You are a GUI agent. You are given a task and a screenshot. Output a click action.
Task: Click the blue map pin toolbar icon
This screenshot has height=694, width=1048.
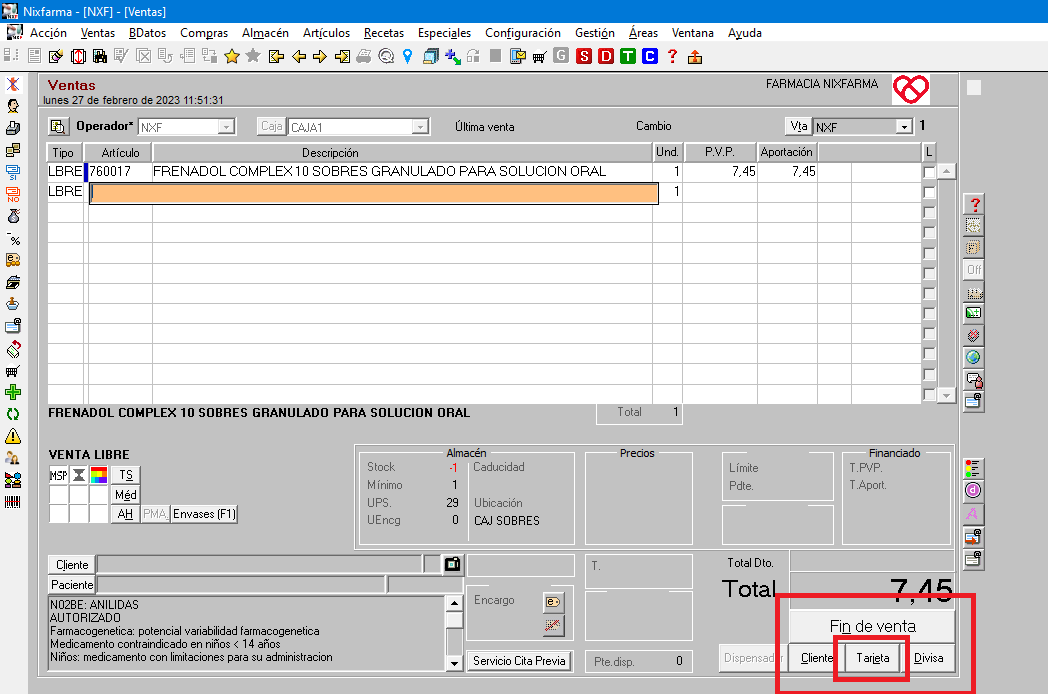[x=408, y=57]
